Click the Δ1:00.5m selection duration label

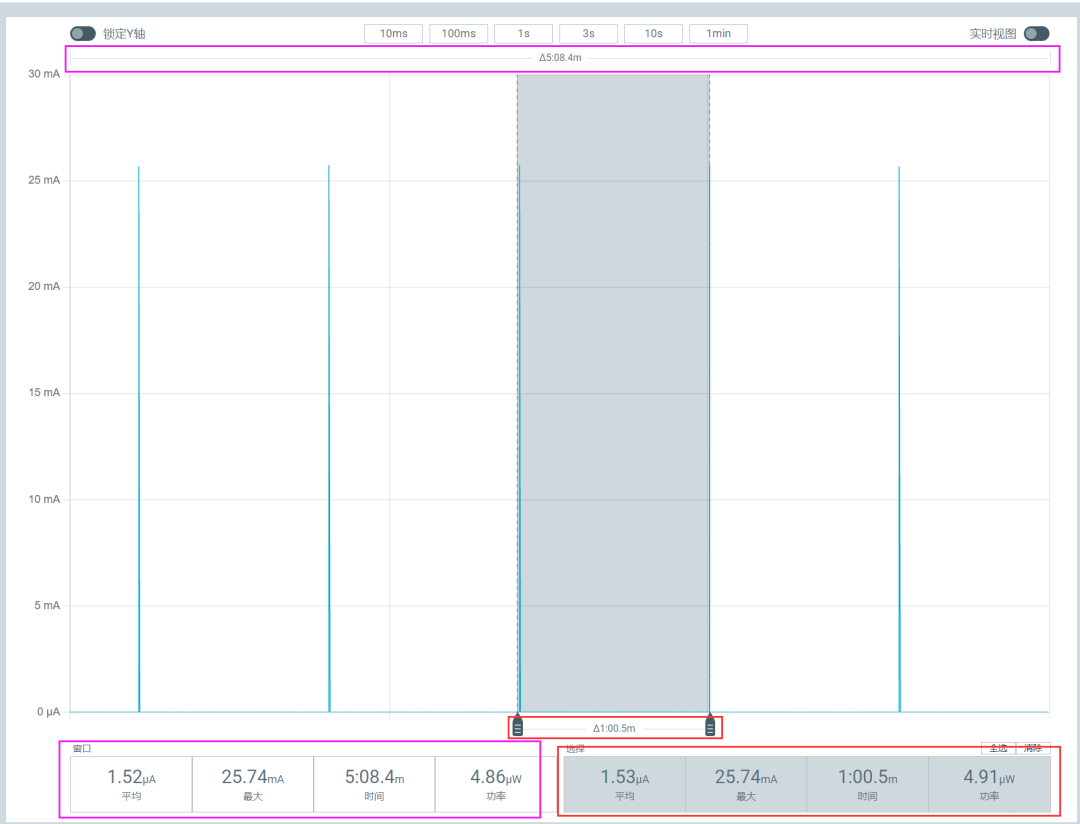click(x=614, y=728)
